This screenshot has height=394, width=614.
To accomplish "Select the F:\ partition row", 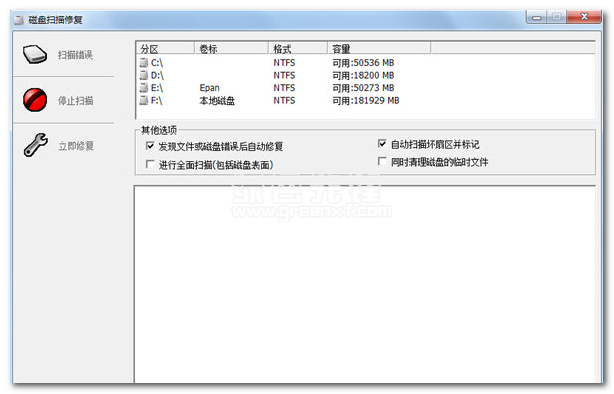I will [x=365, y=100].
